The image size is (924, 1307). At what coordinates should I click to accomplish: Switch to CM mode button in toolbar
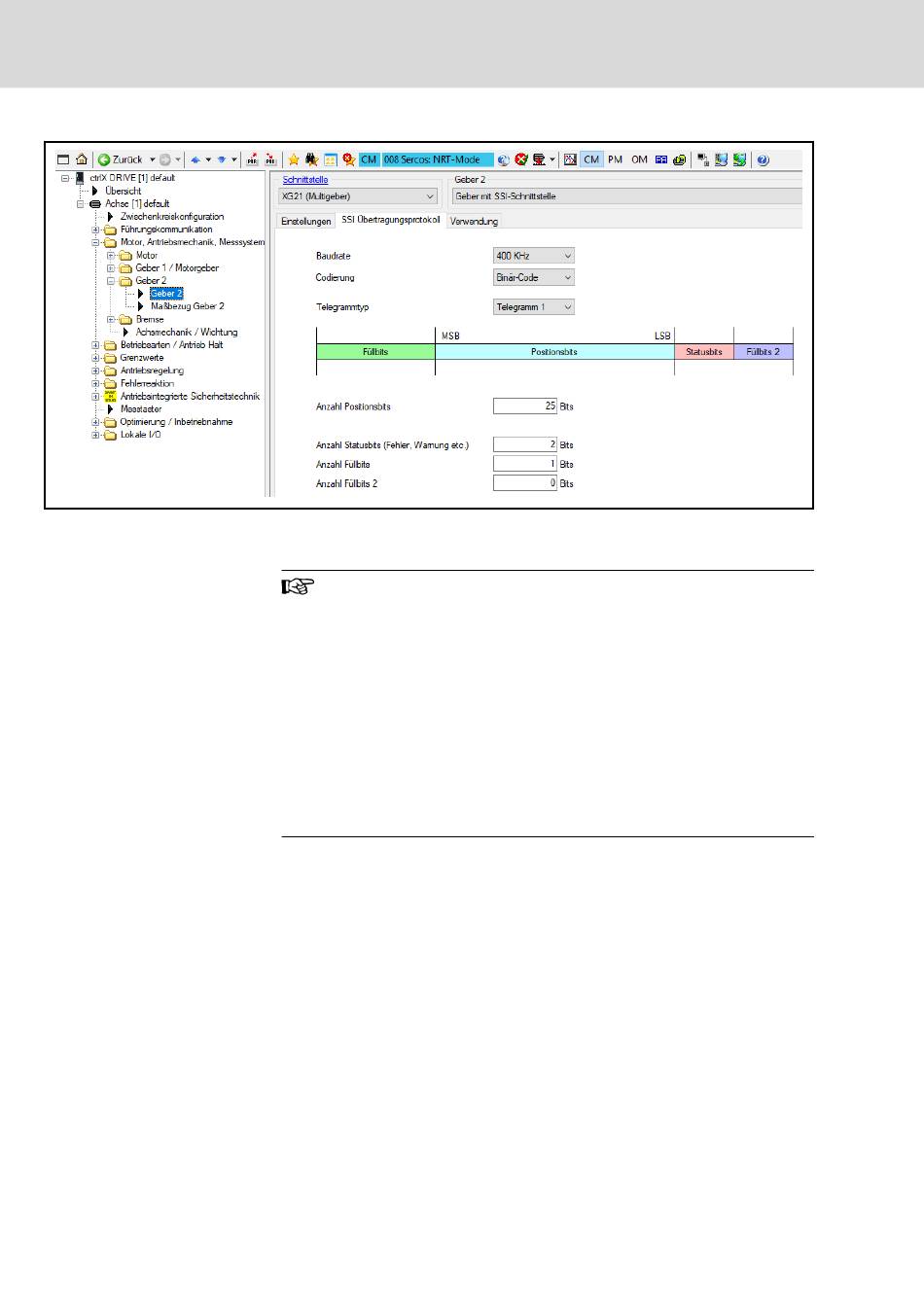pyautogui.click(x=591, y=159)
